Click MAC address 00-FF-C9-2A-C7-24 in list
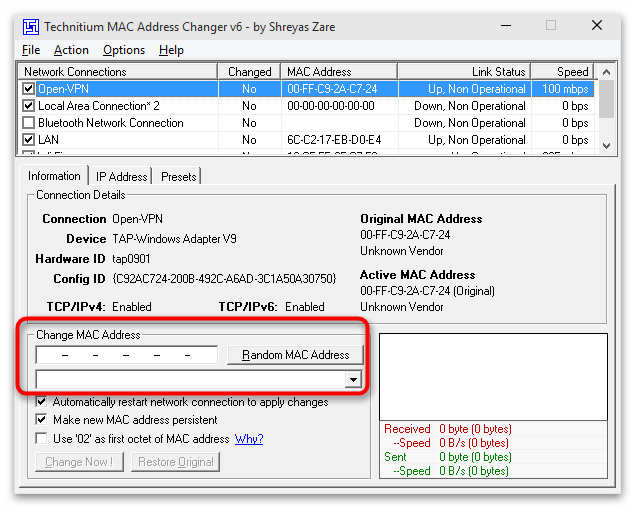The height and width of the screenshot is (508, 635). [332, 89]
